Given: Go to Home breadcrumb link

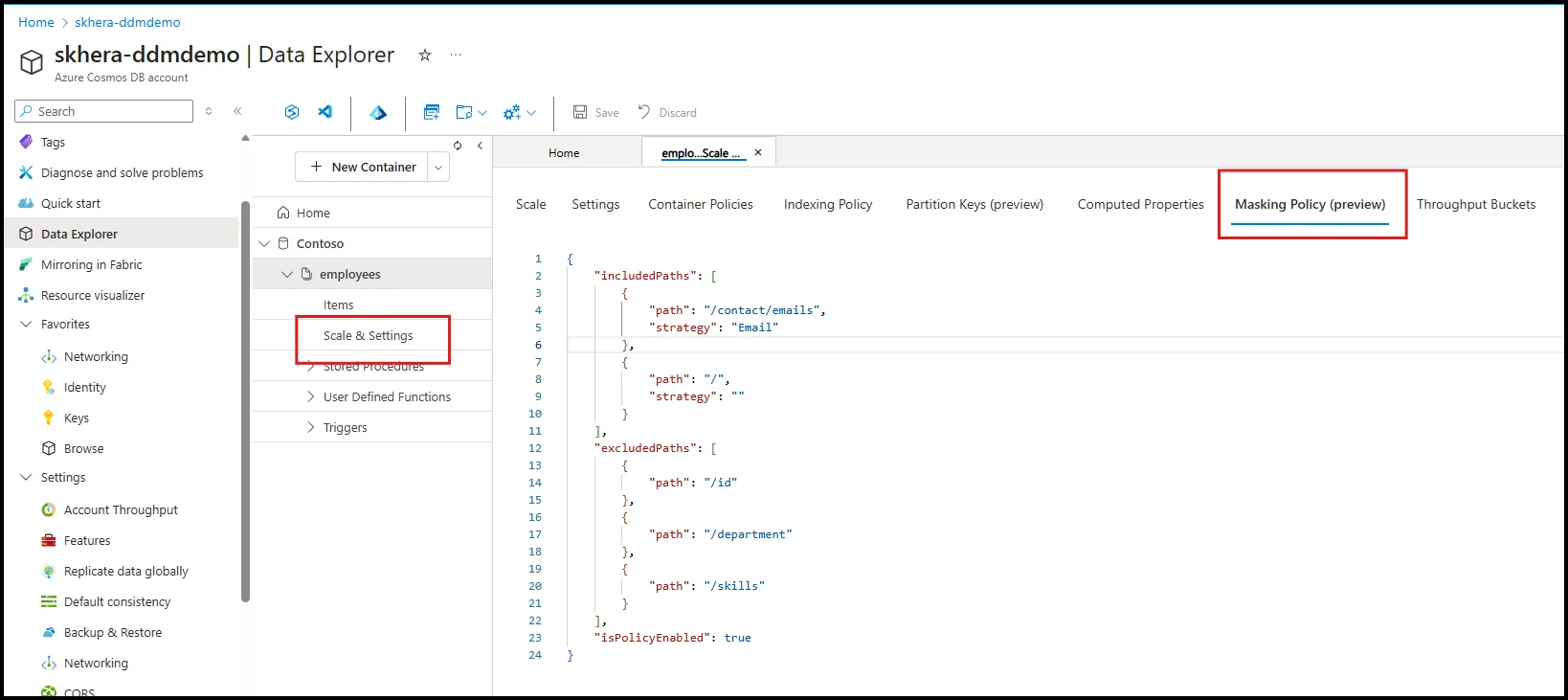Looking at the screenshot, I should (36, 22).
